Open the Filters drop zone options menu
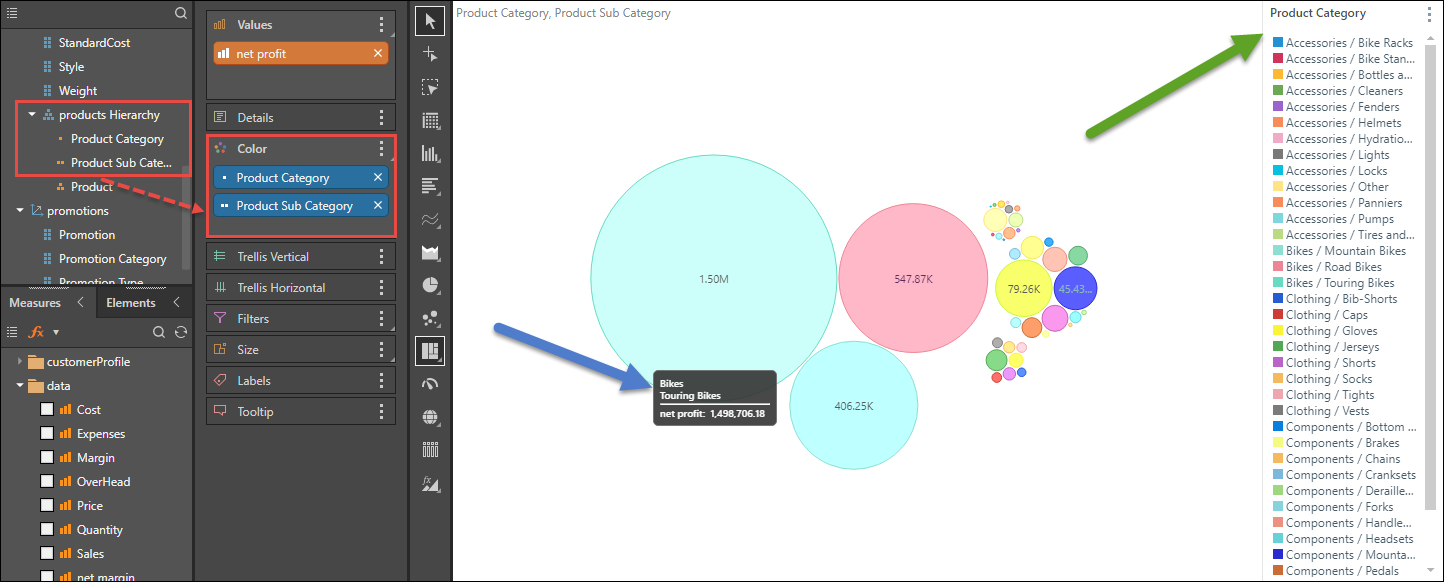Viewport: 1444px width, 582px height. tap(381, 319)
